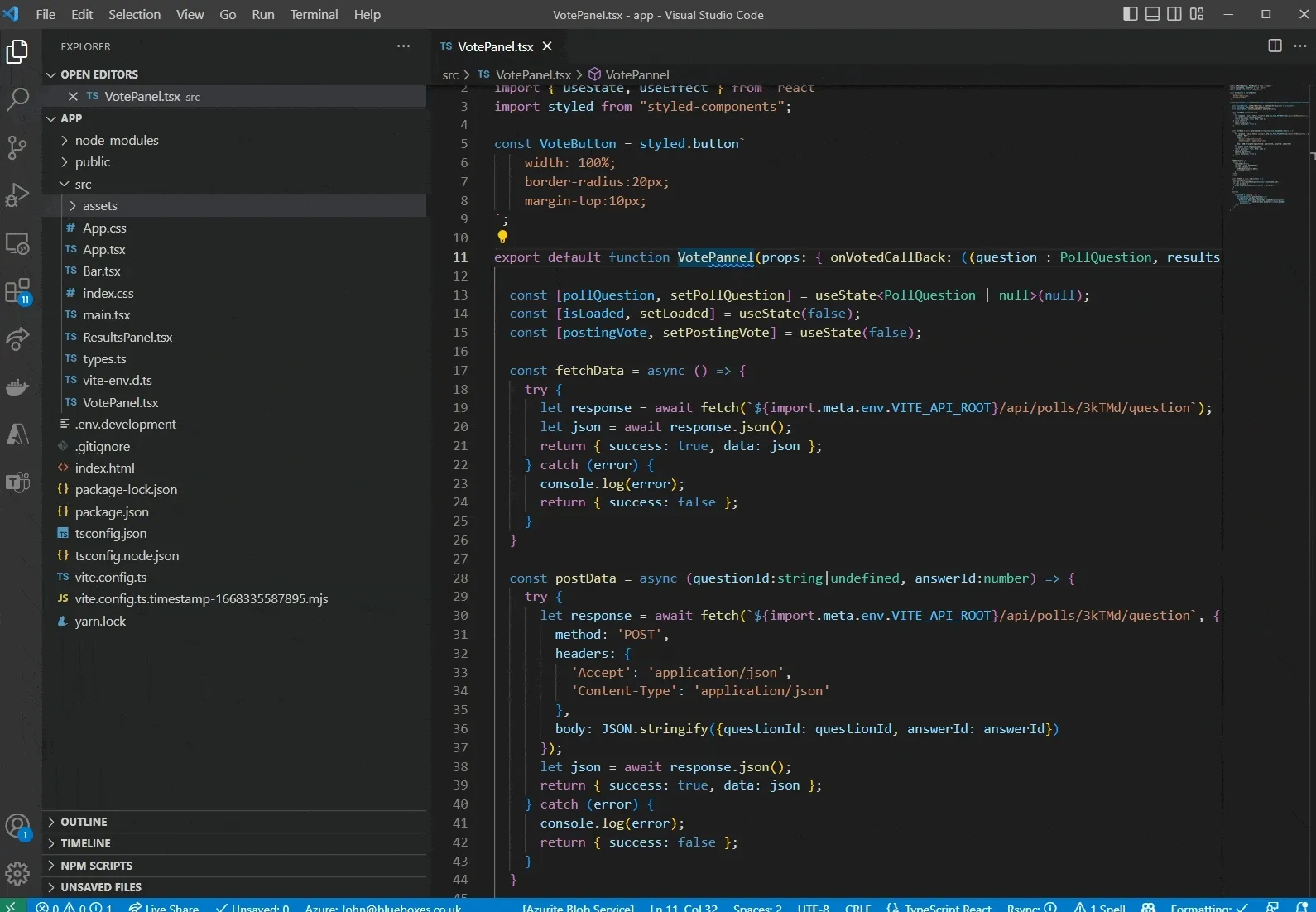Click the Ln 11, Col 32 indicator
This screenshot has width=1316, height=912.
(x=684, y=907)
